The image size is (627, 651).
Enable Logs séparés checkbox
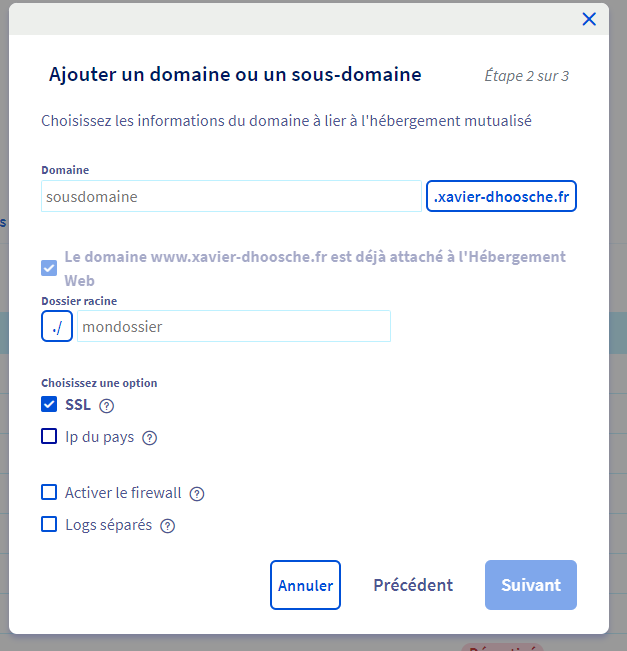click(x=49, y=524)
